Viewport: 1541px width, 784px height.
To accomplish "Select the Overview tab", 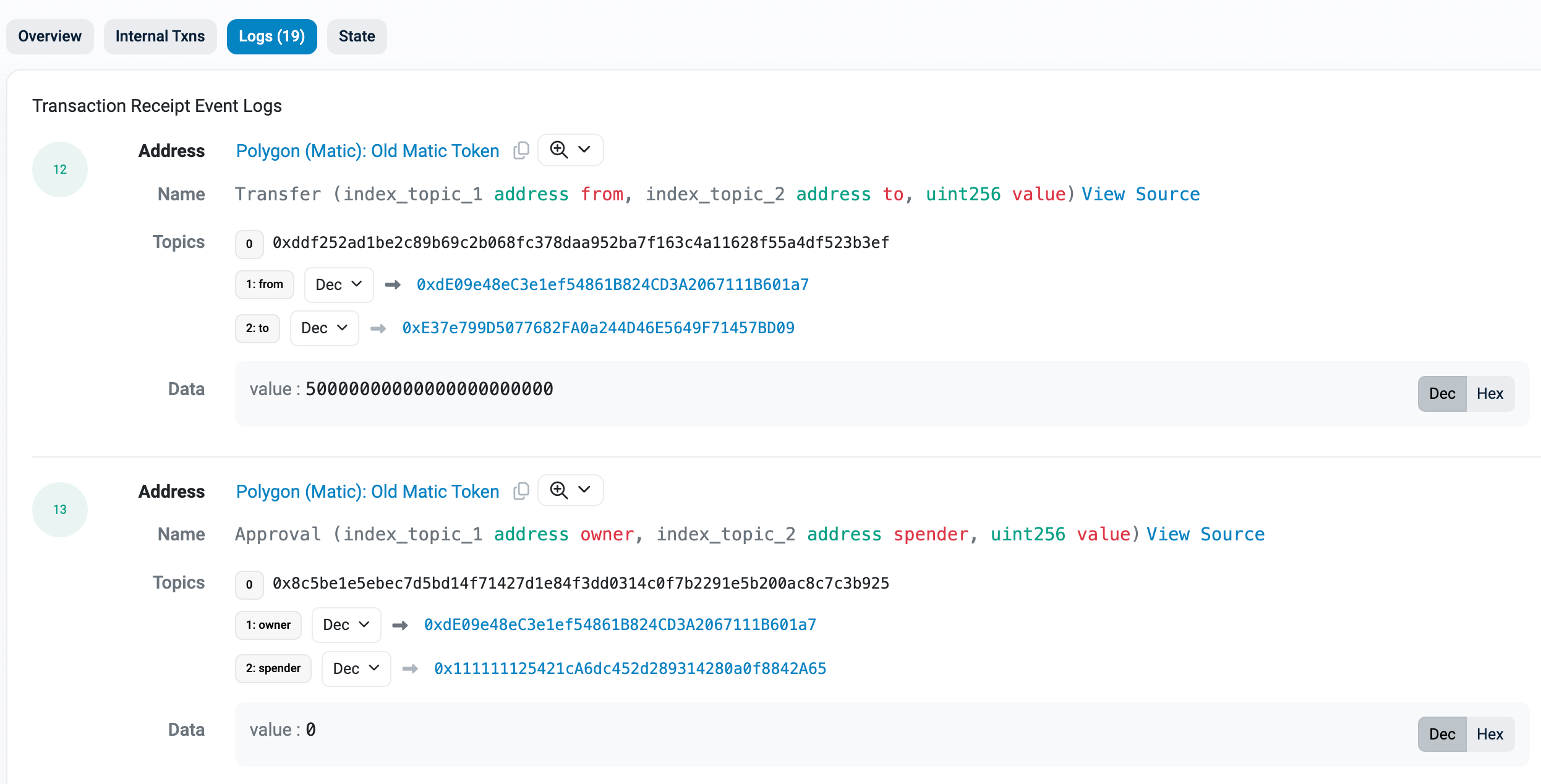I will (x=49, y=36).
